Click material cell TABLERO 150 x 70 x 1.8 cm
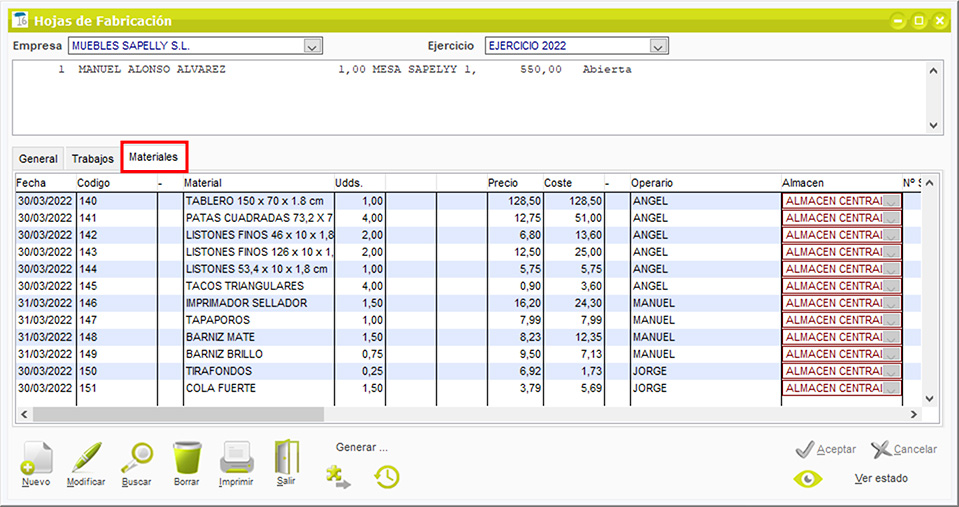The height and width of the screenshot is (507, 959). point(259,201)
